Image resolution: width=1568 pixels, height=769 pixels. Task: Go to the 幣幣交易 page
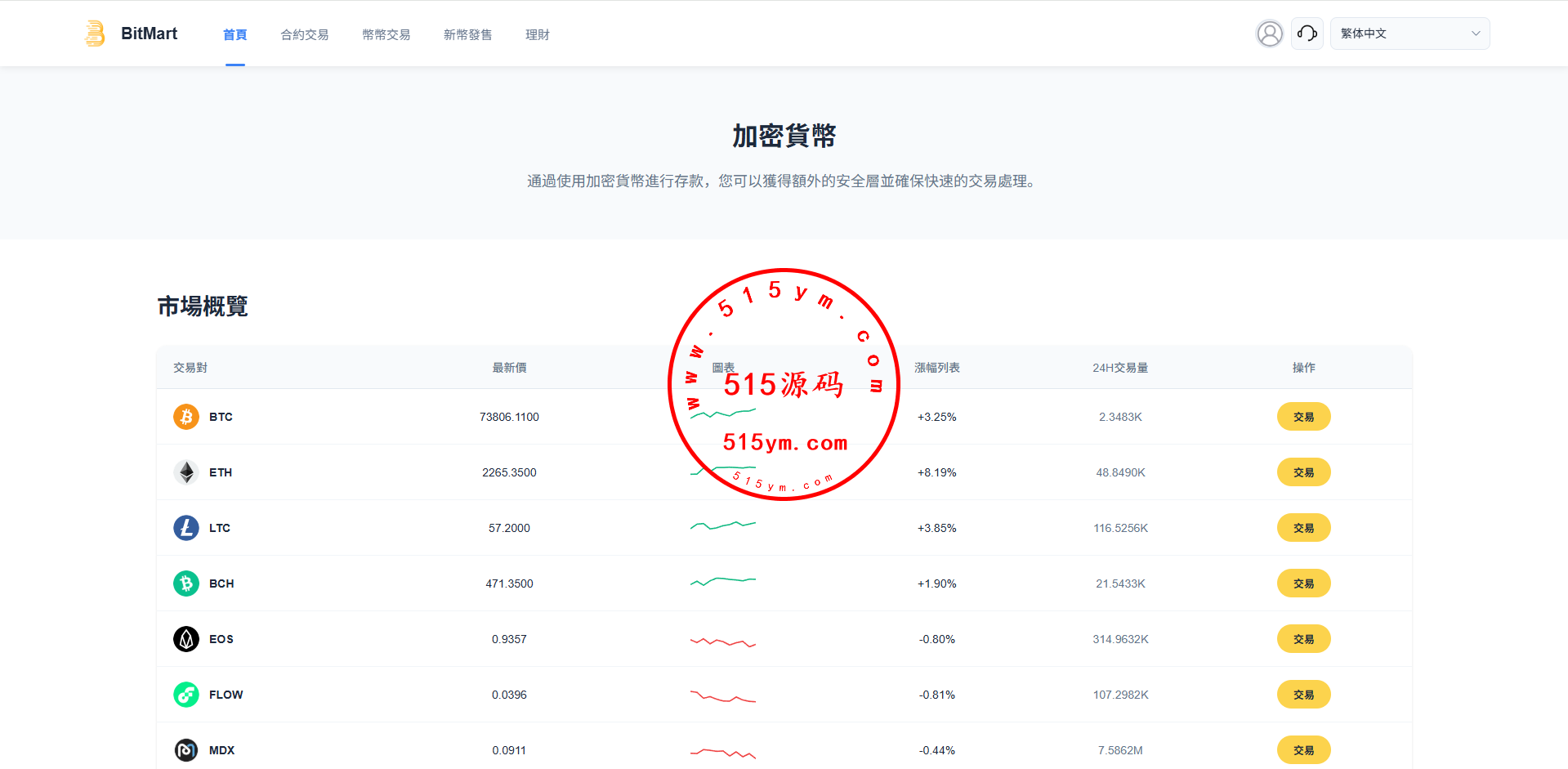(386, 34)
